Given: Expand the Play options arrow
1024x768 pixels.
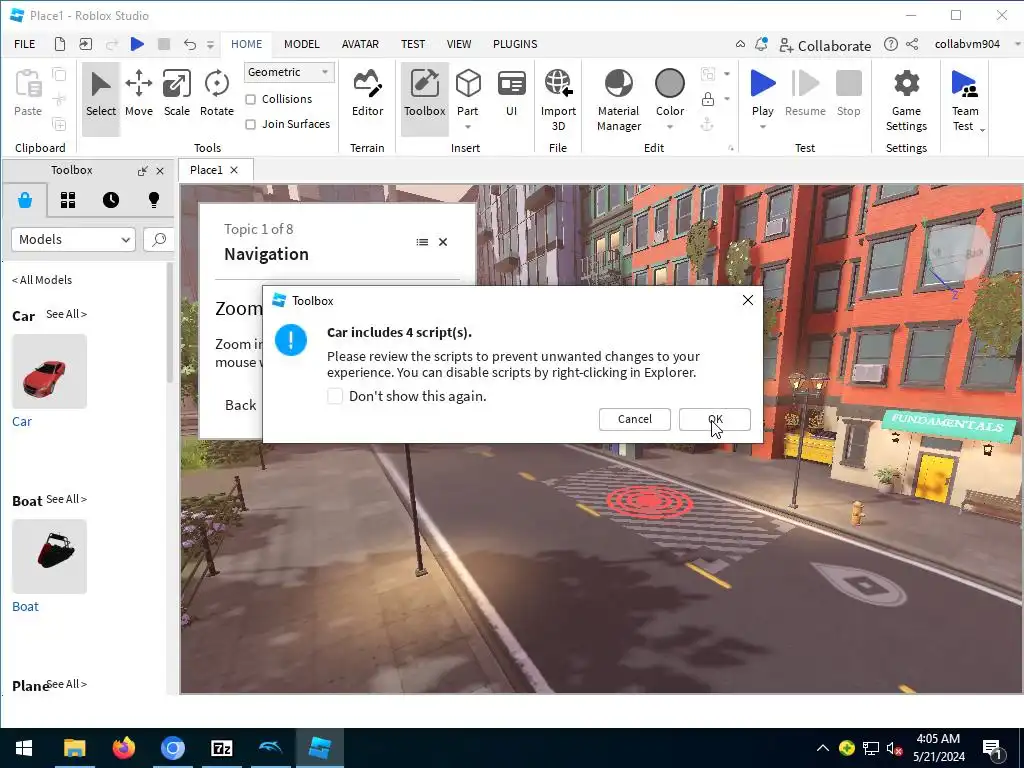Looking at the screenshot, I should [762, 127].
